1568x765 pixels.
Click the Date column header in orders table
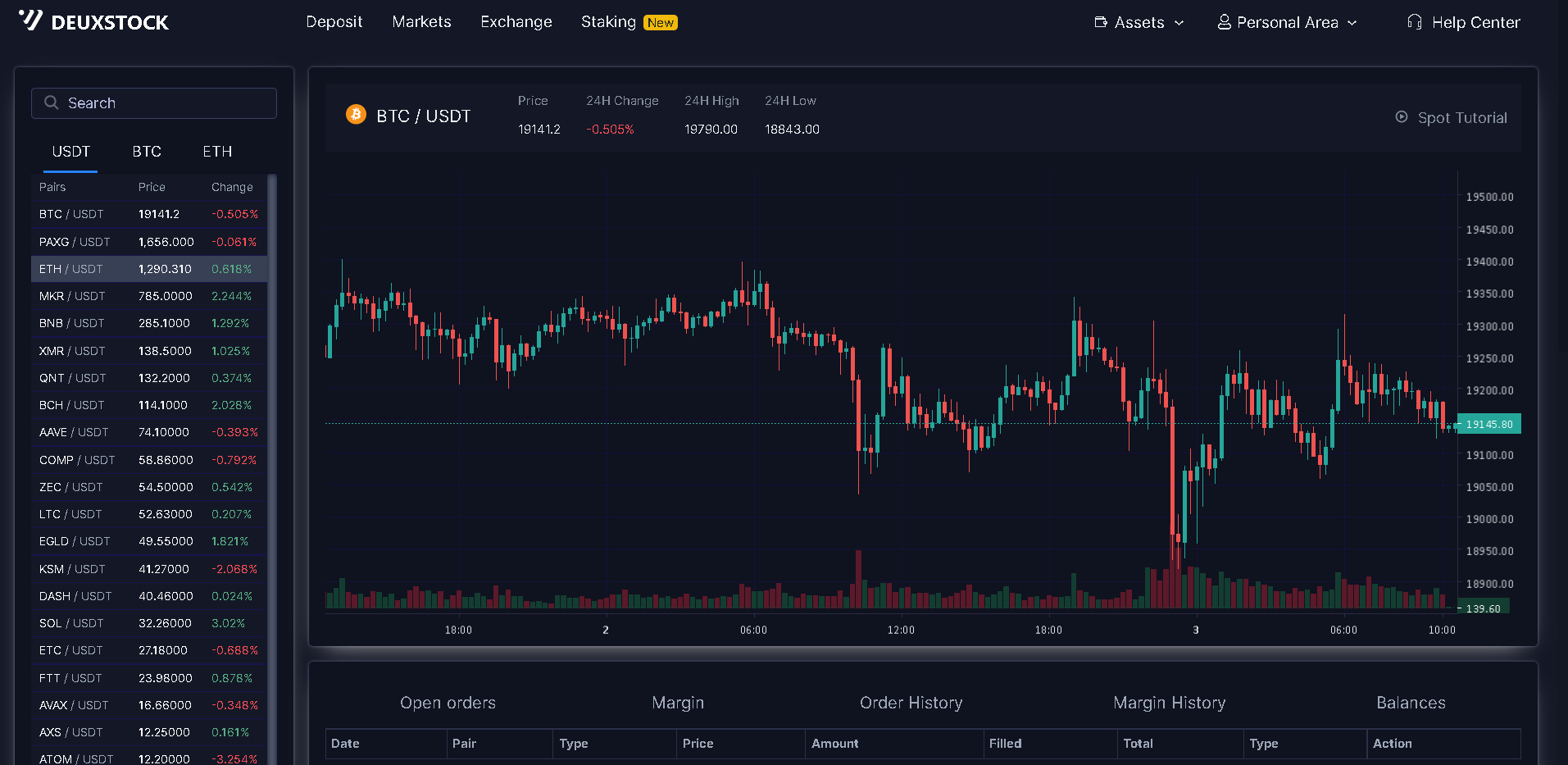[x=345, y=744]
